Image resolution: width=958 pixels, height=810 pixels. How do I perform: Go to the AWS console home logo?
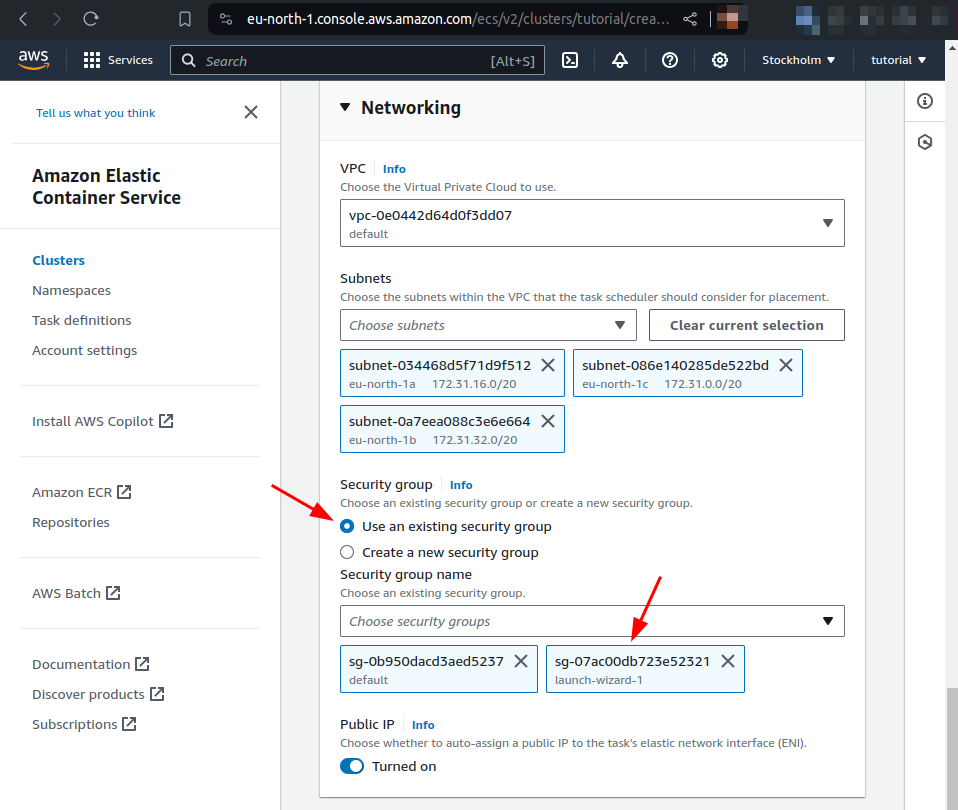click(33, 60)
